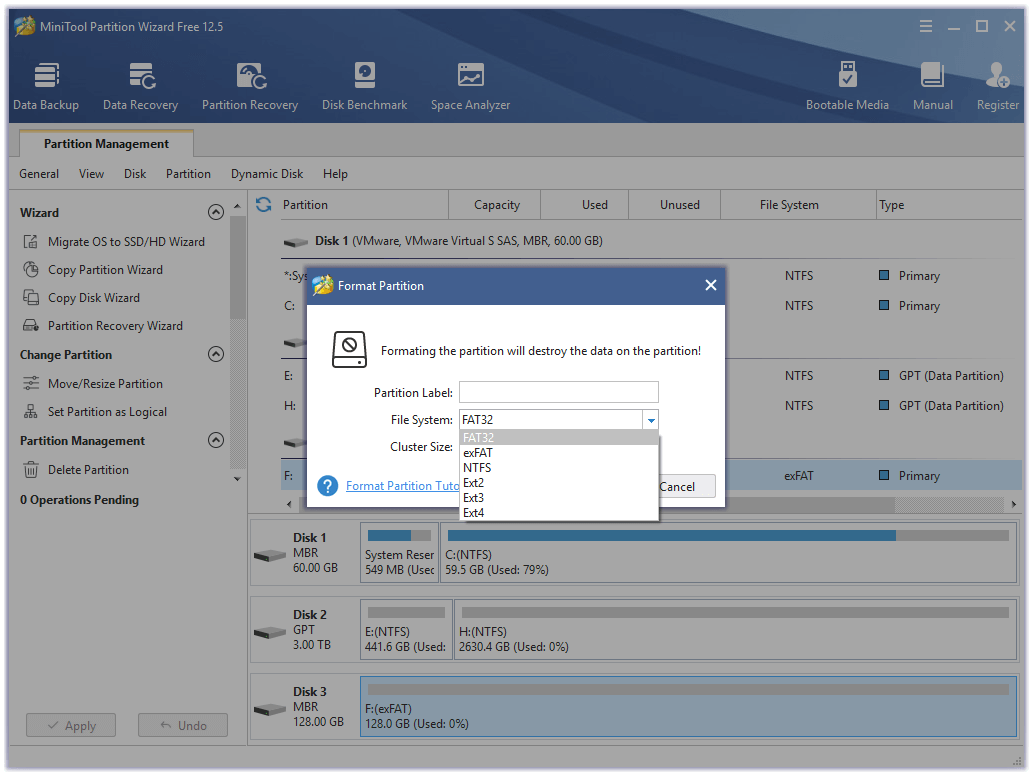This screenshot has height=775, width=1033.
Task: Click Copy Disk Wizard
Action: click(x=94, y=298)
